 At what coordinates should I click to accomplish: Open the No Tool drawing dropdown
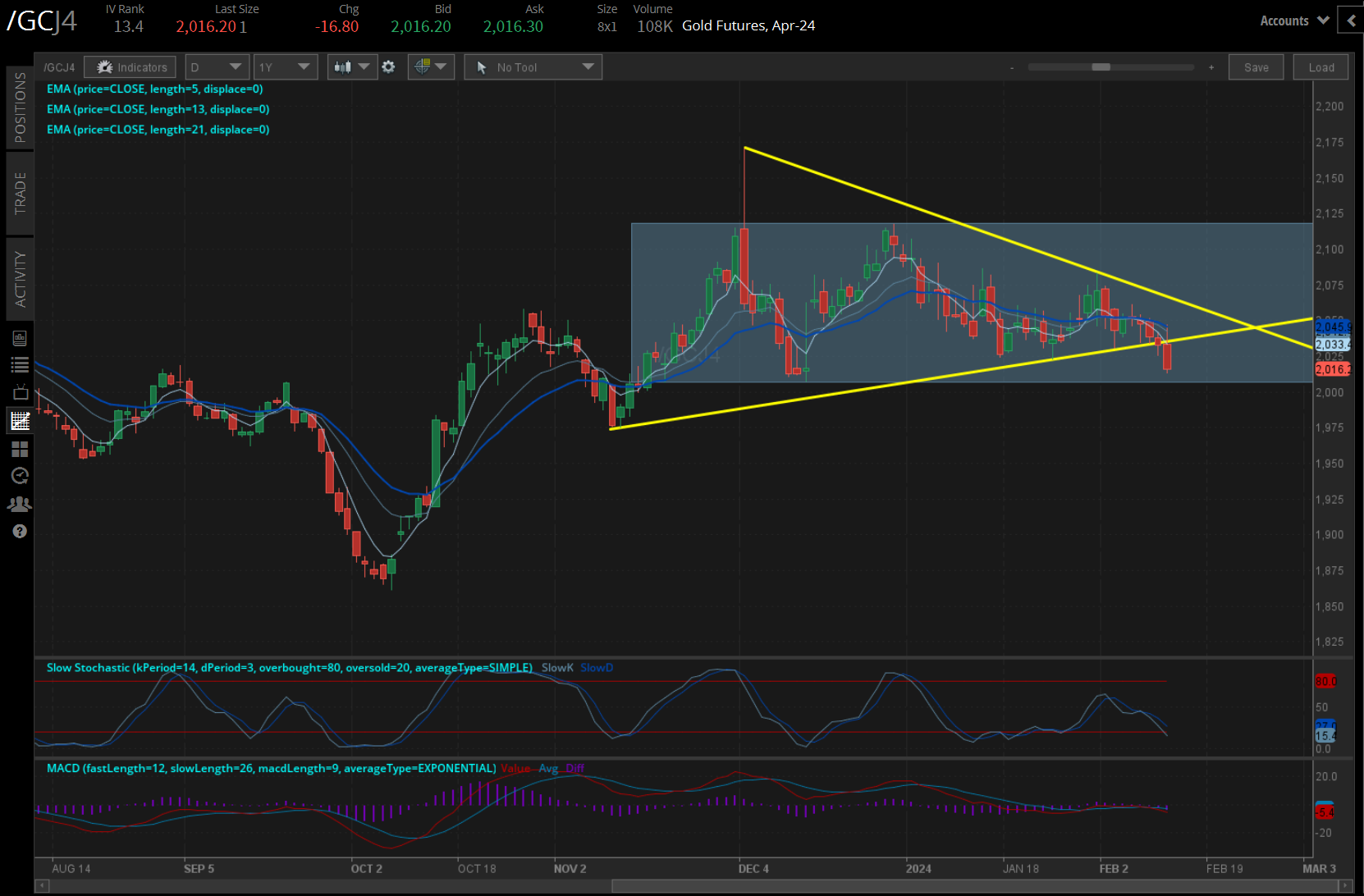pos(533,67)
